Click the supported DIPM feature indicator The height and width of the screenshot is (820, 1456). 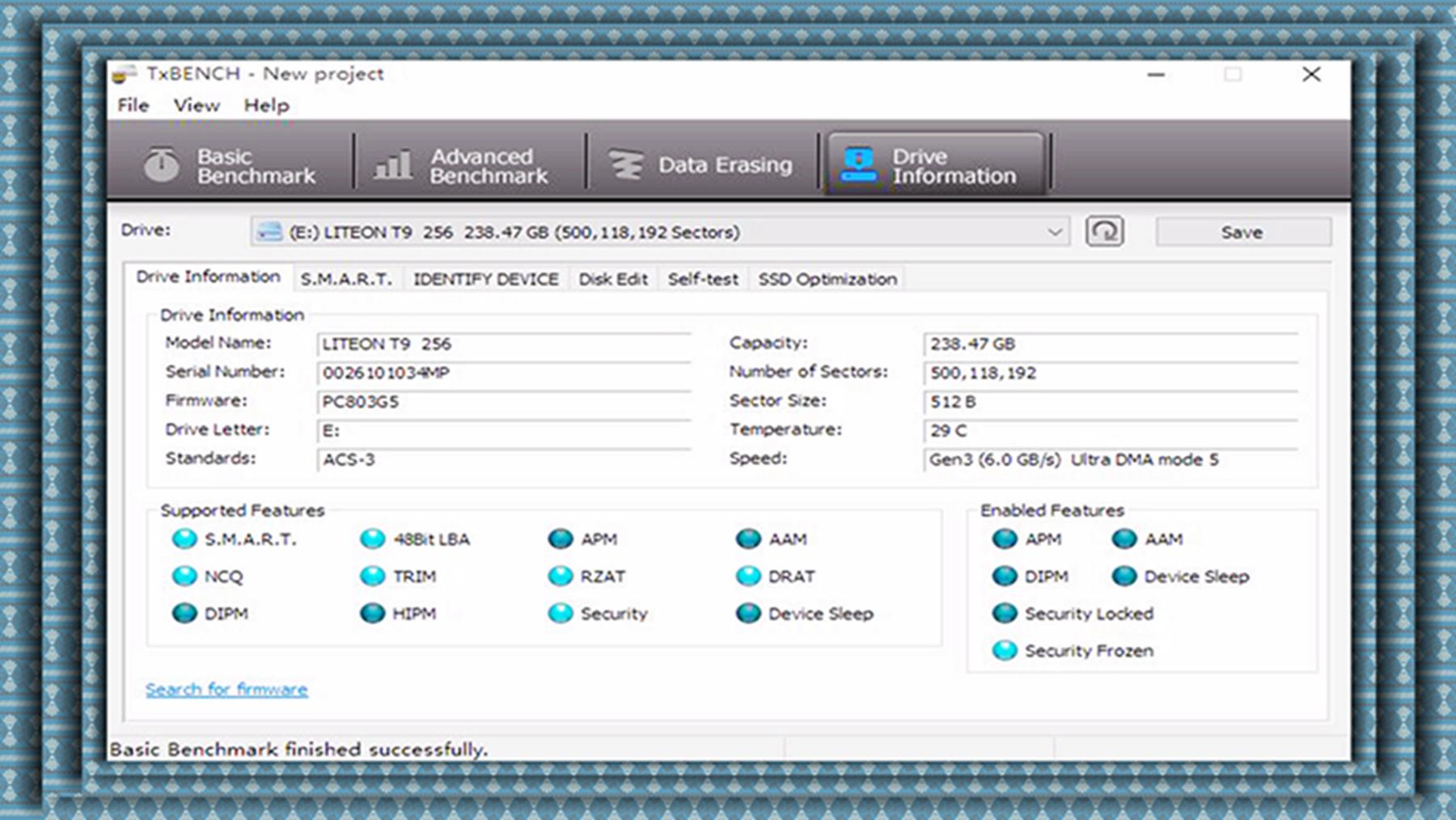click(184, 613)
